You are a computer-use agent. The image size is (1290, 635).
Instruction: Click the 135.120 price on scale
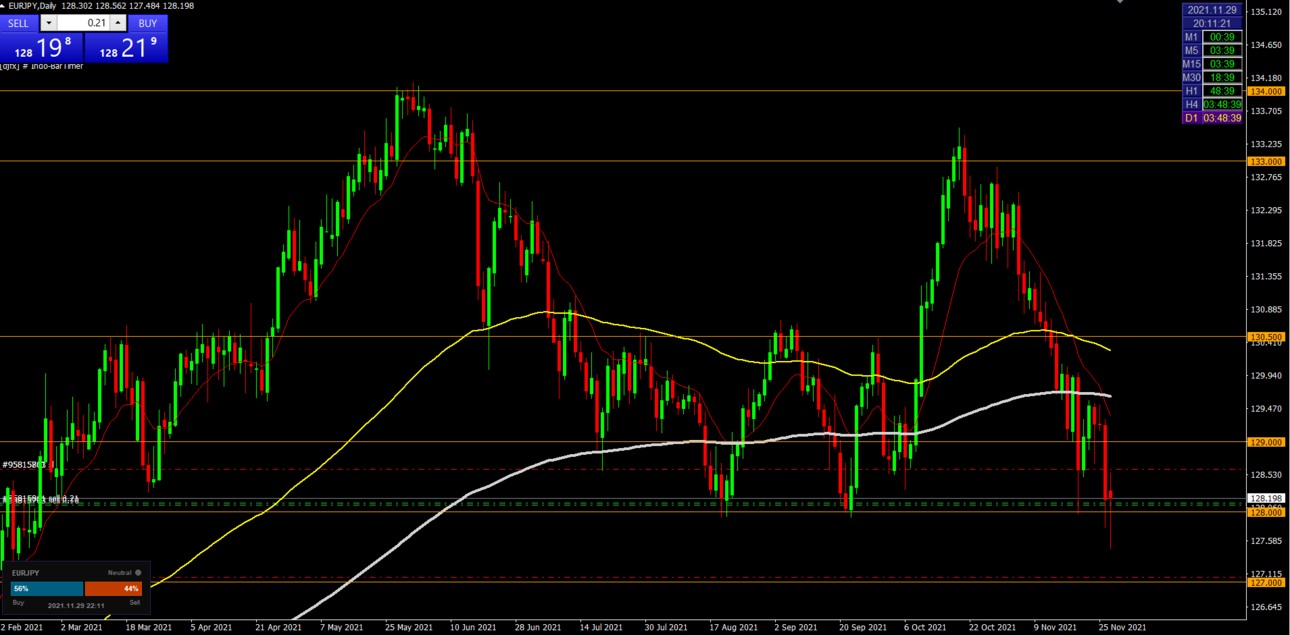click(x=1266, y=12)
